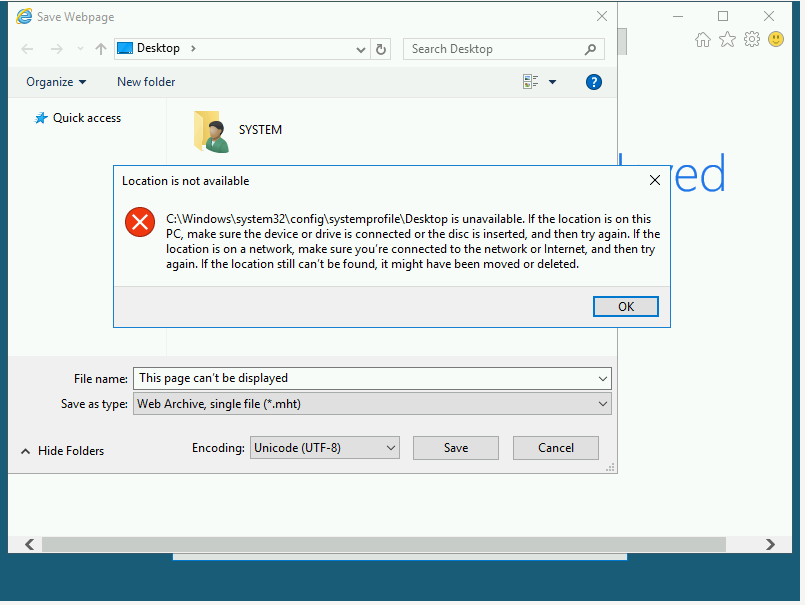805x605 pixels.
Task: Open the File name history dropdown arrow
Action: [602, 379]
